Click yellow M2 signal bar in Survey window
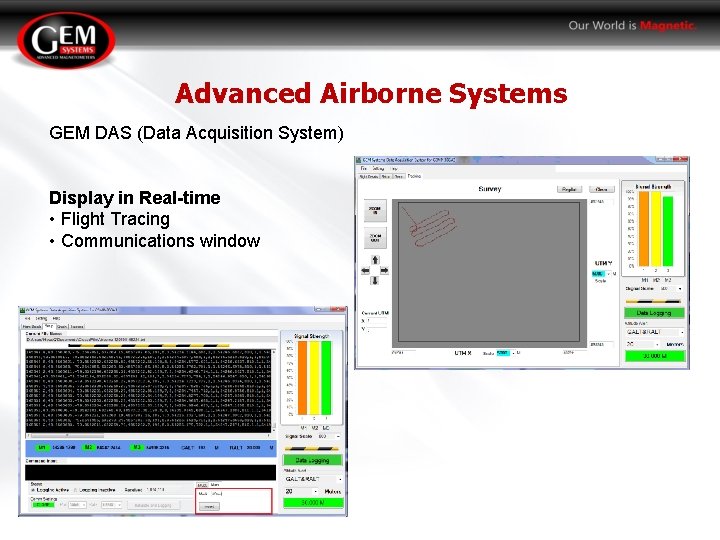 click(656, 229)
